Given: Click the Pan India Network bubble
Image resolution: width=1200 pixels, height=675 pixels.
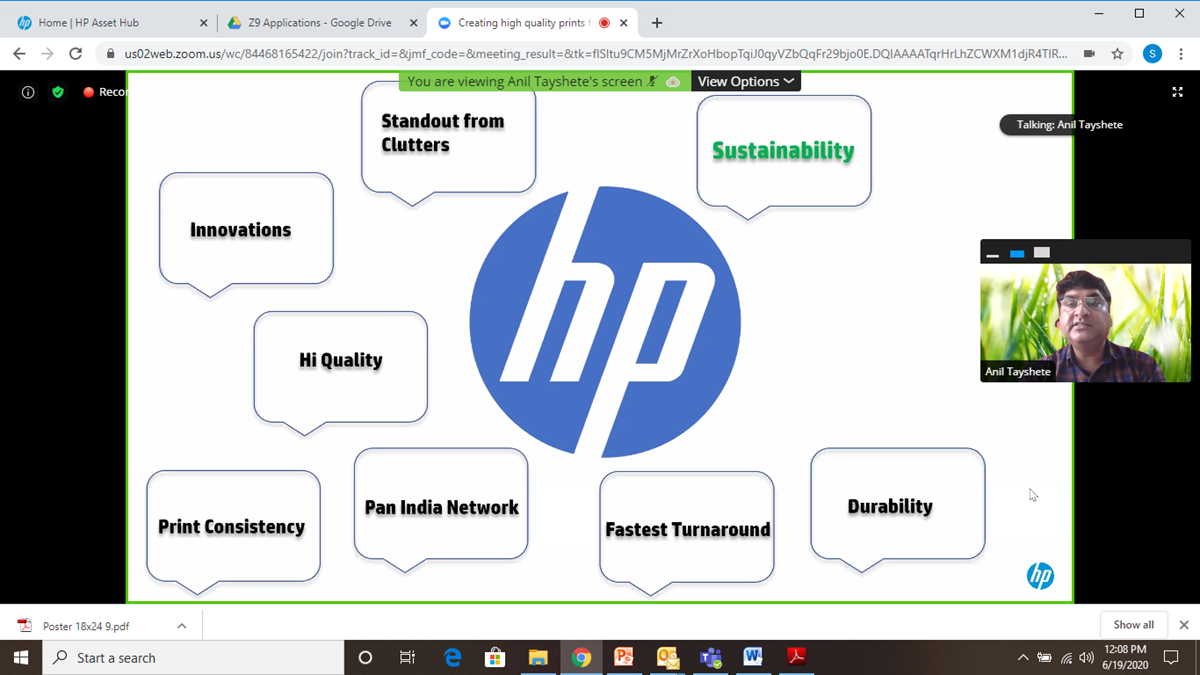Looking at the screenshot, I should 441,510.
